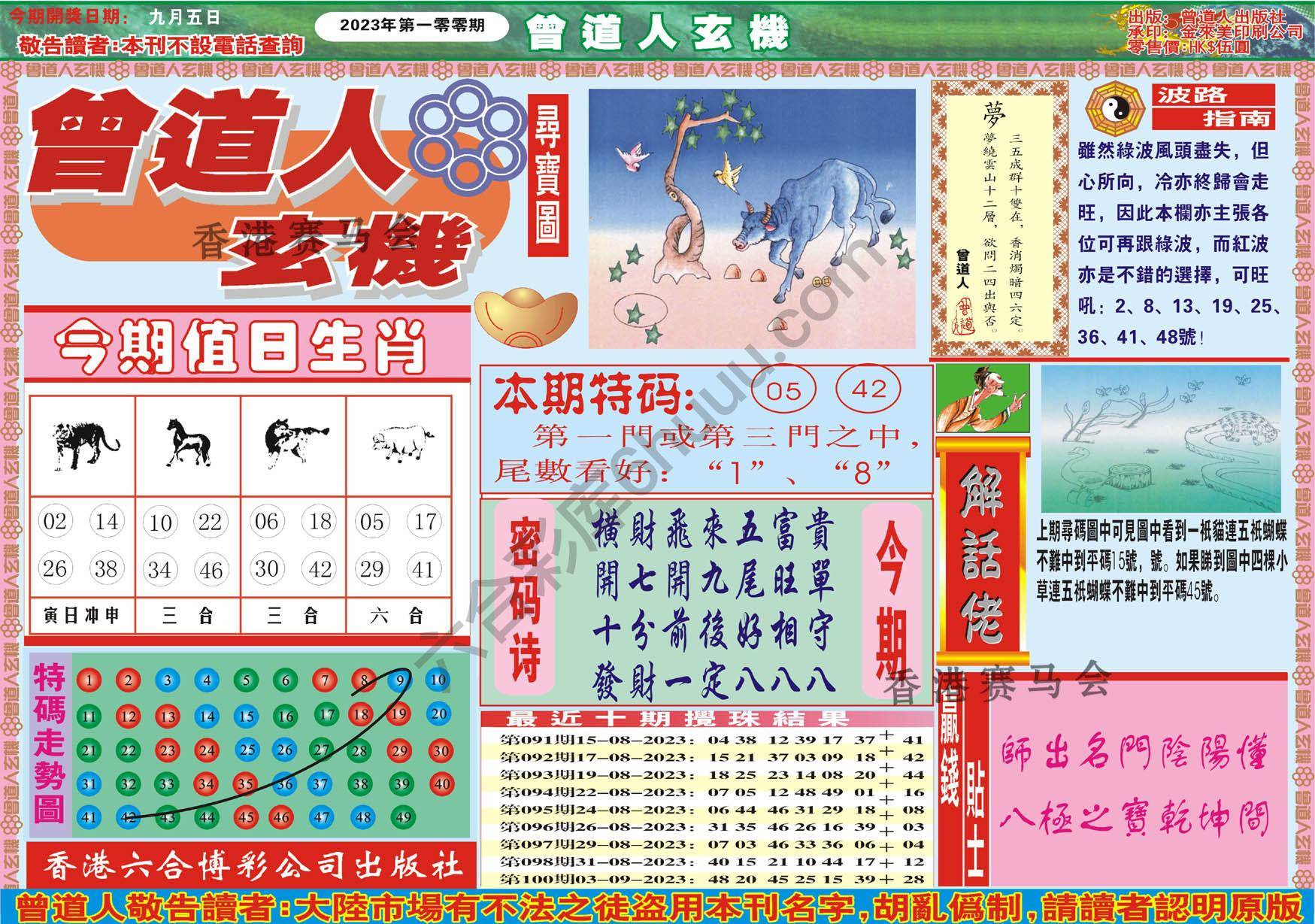Click the 2023年第一零零期 issue label
The width and height of the screenshot is (1315, 924).
tap(411, 26)
